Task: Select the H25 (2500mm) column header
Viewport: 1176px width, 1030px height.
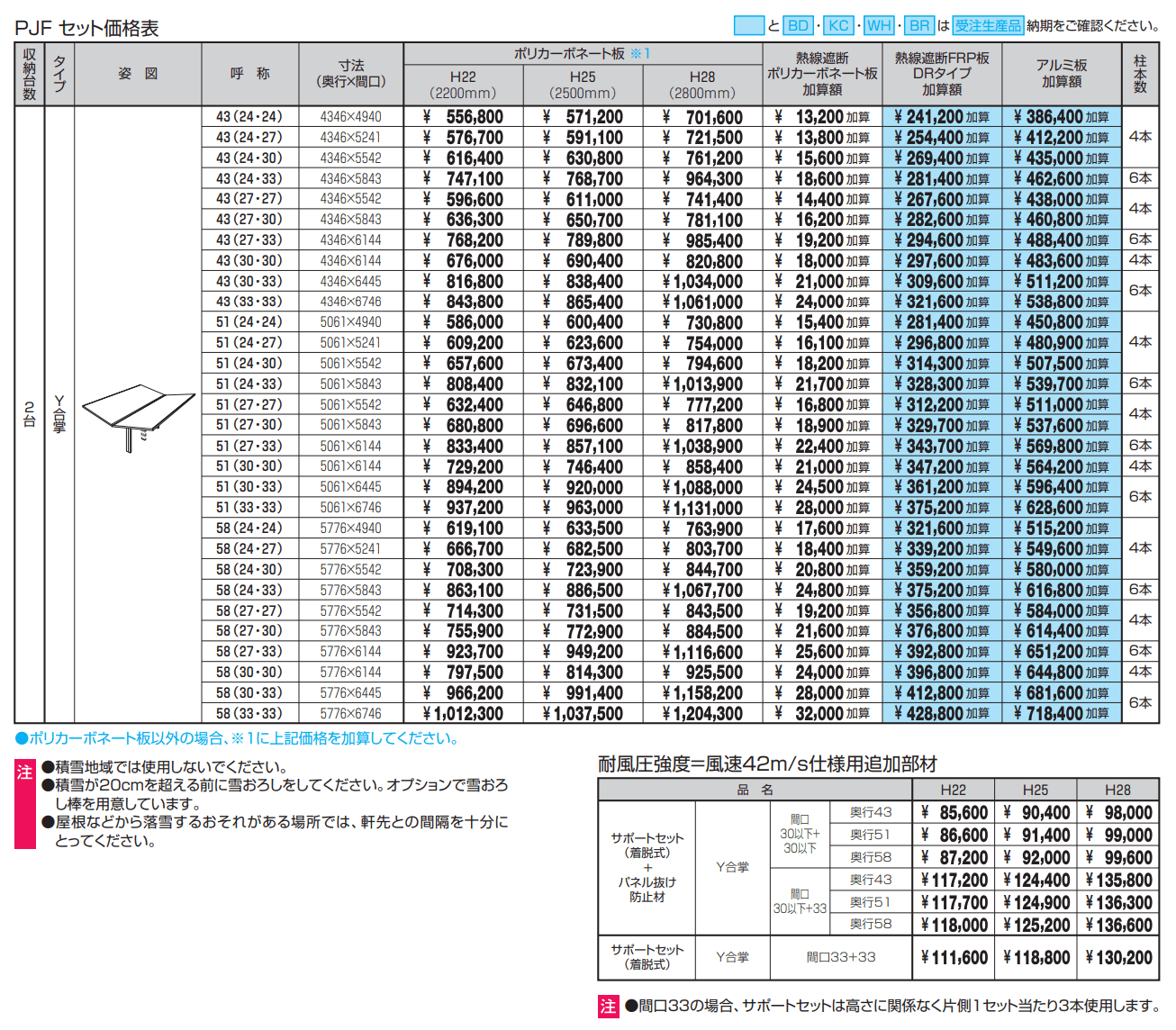Action: pyautogui.click(x=582, y=83)
